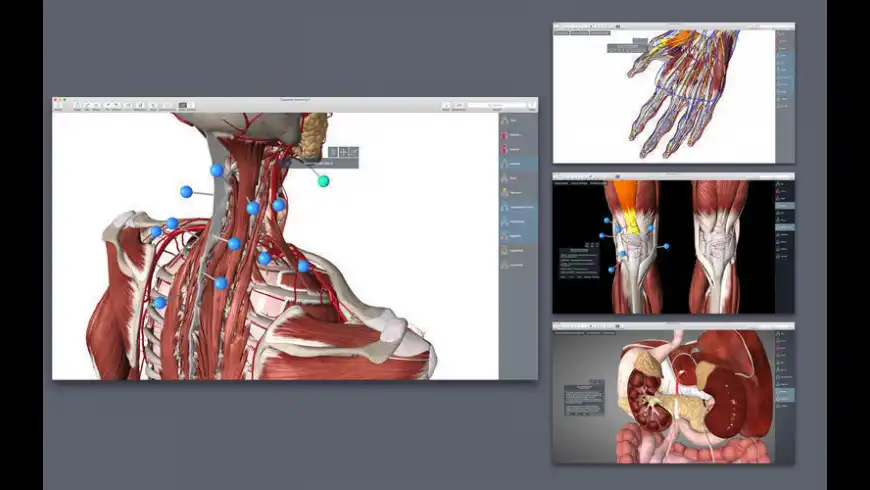
Task: Select the lowest blue pin in the knee window
Action: click(611, 270)
